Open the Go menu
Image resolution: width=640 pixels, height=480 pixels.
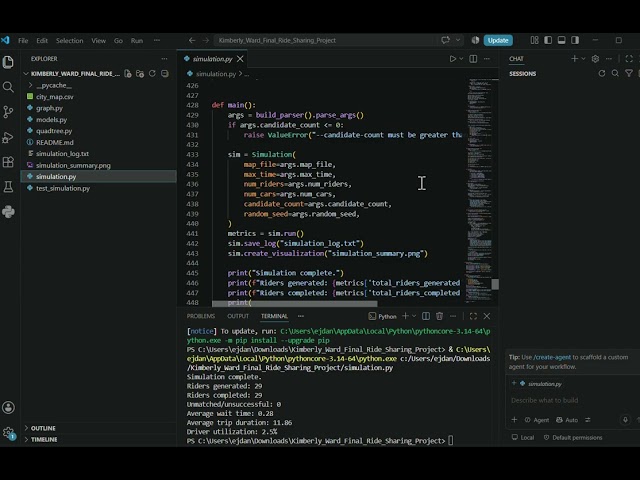(118, 40)
